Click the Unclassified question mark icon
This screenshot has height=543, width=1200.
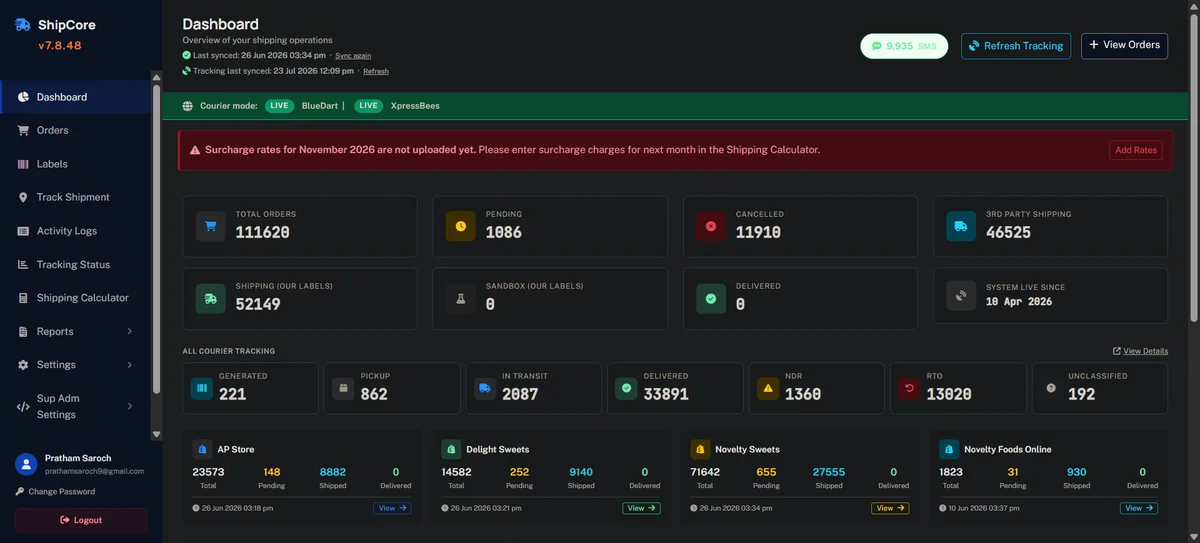coord(1051,388)
